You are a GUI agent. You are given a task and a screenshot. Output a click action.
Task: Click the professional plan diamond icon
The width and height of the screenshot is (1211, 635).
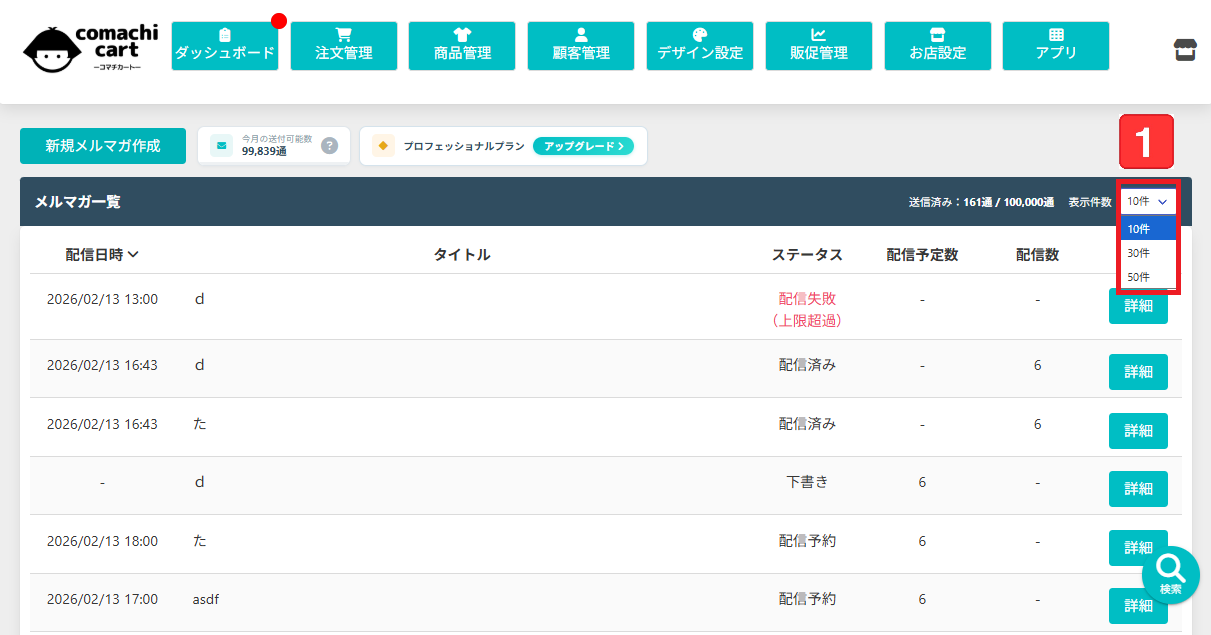pyautogui.click(x=383, y=146)
